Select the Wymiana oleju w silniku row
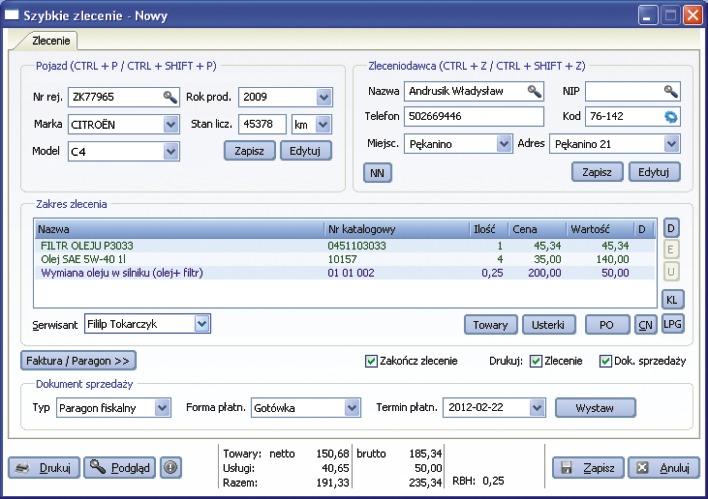Screen dimensions: 708x499 (x=345, y=273)
